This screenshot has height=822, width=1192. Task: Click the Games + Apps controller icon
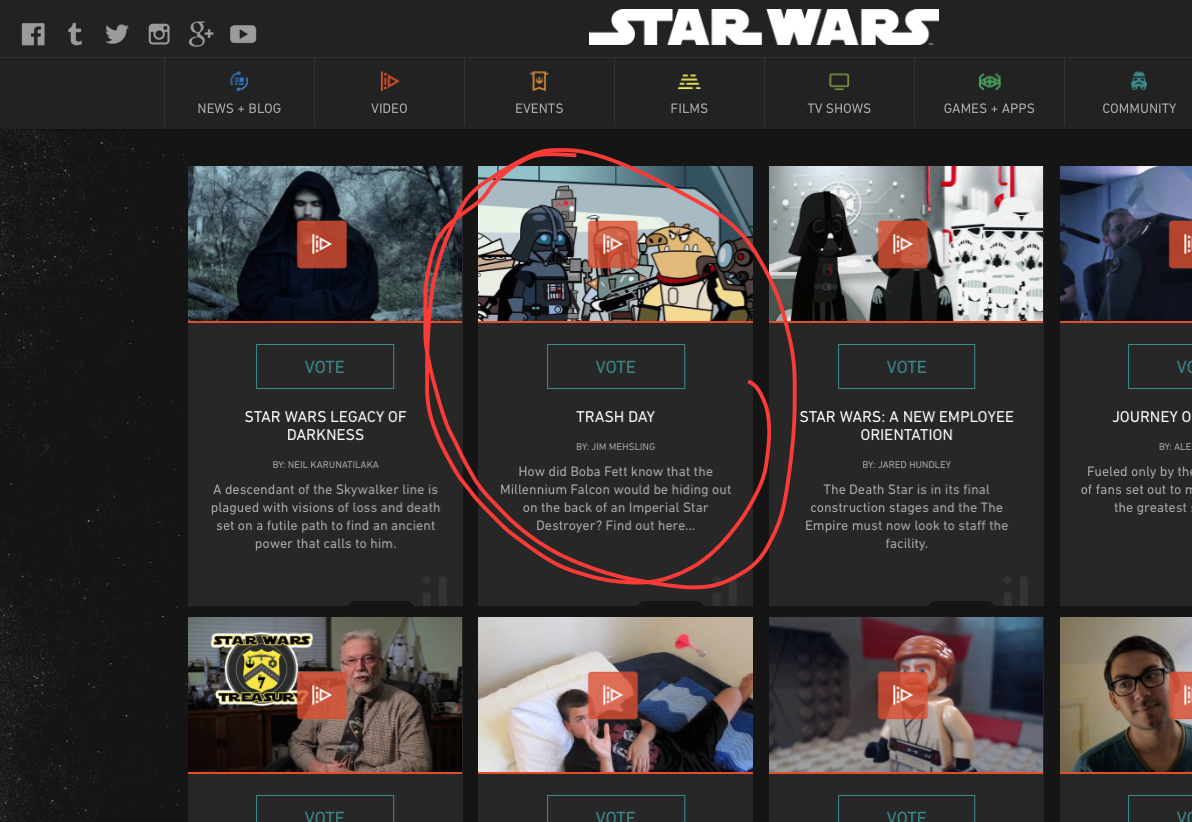click(989, 81)
